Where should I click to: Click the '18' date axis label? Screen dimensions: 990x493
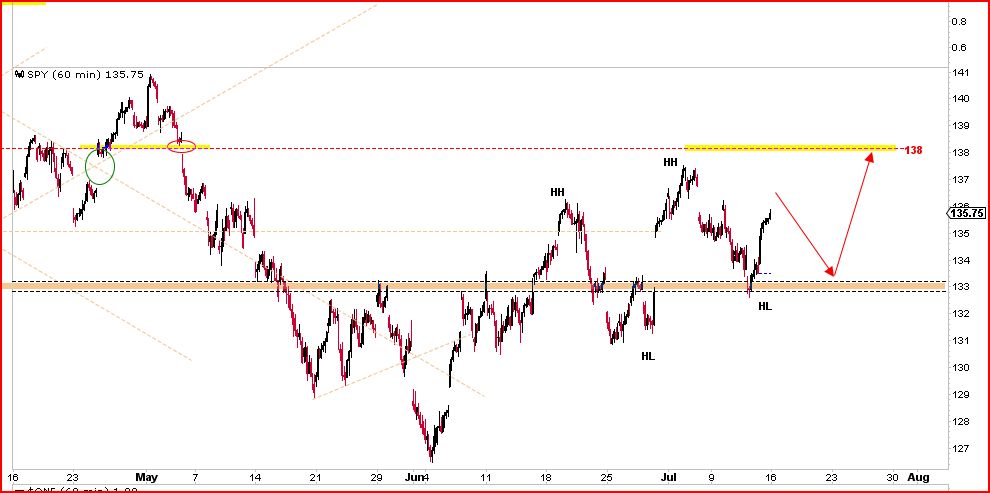tap(546, 477)
